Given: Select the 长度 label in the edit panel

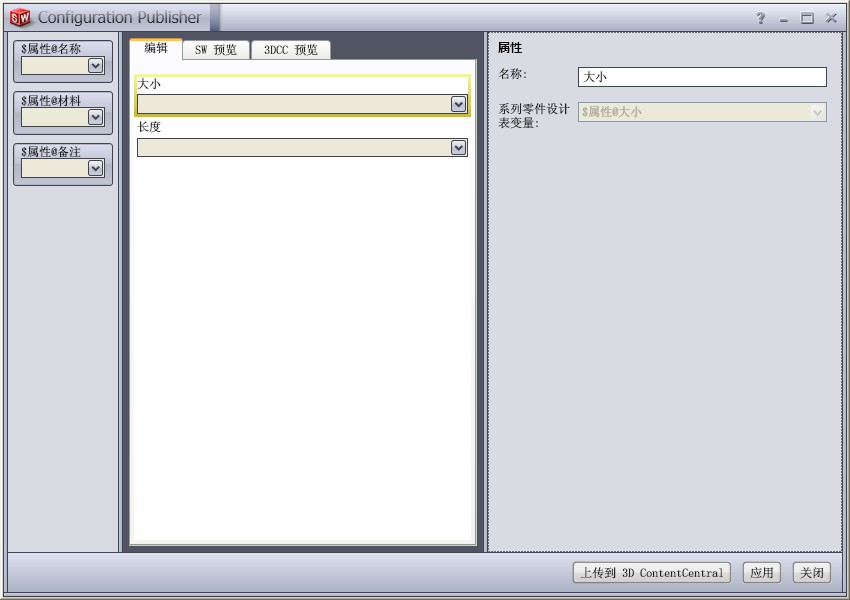Looking at the screenshot, I should (x=149, y=127).
